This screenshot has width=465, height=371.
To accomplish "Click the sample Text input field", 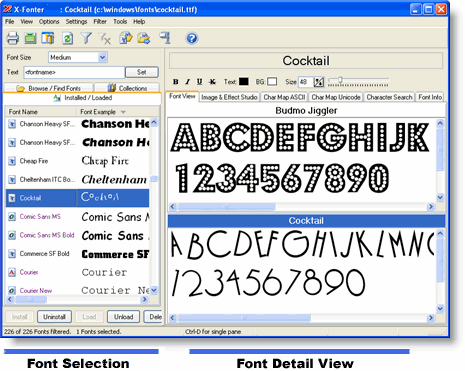I will [74, 72].
